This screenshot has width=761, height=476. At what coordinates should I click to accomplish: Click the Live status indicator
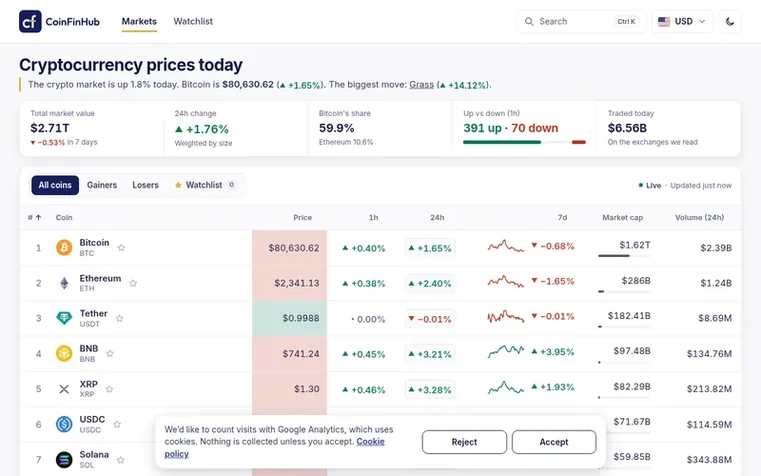pyautogui.click(x=650, y=185)
